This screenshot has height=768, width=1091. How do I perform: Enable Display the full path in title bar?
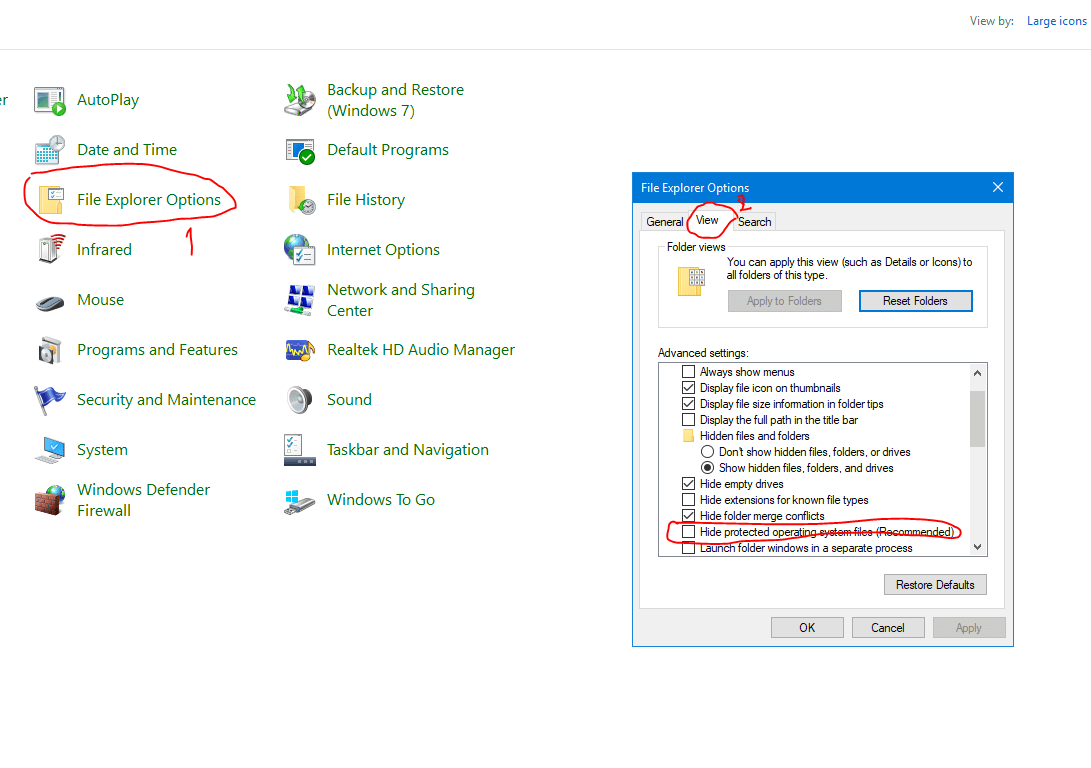pos(688,420)
